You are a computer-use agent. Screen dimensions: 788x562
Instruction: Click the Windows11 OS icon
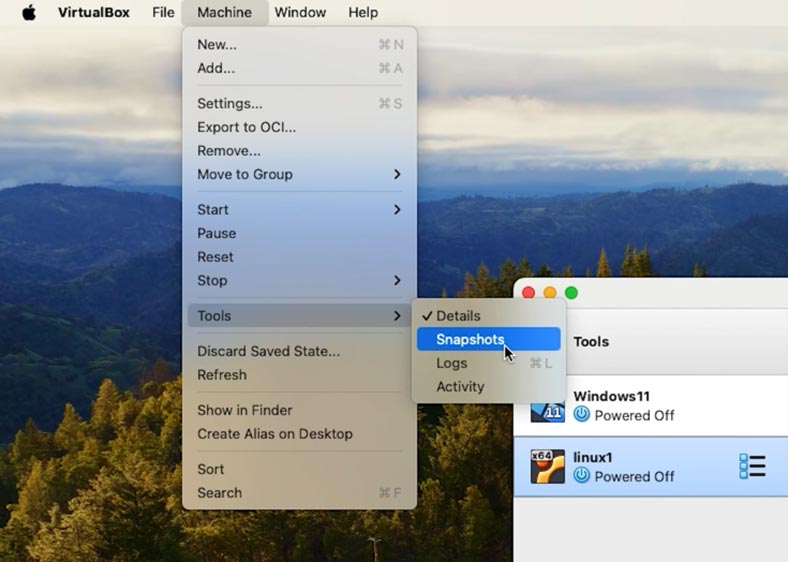tap(548, 412)
